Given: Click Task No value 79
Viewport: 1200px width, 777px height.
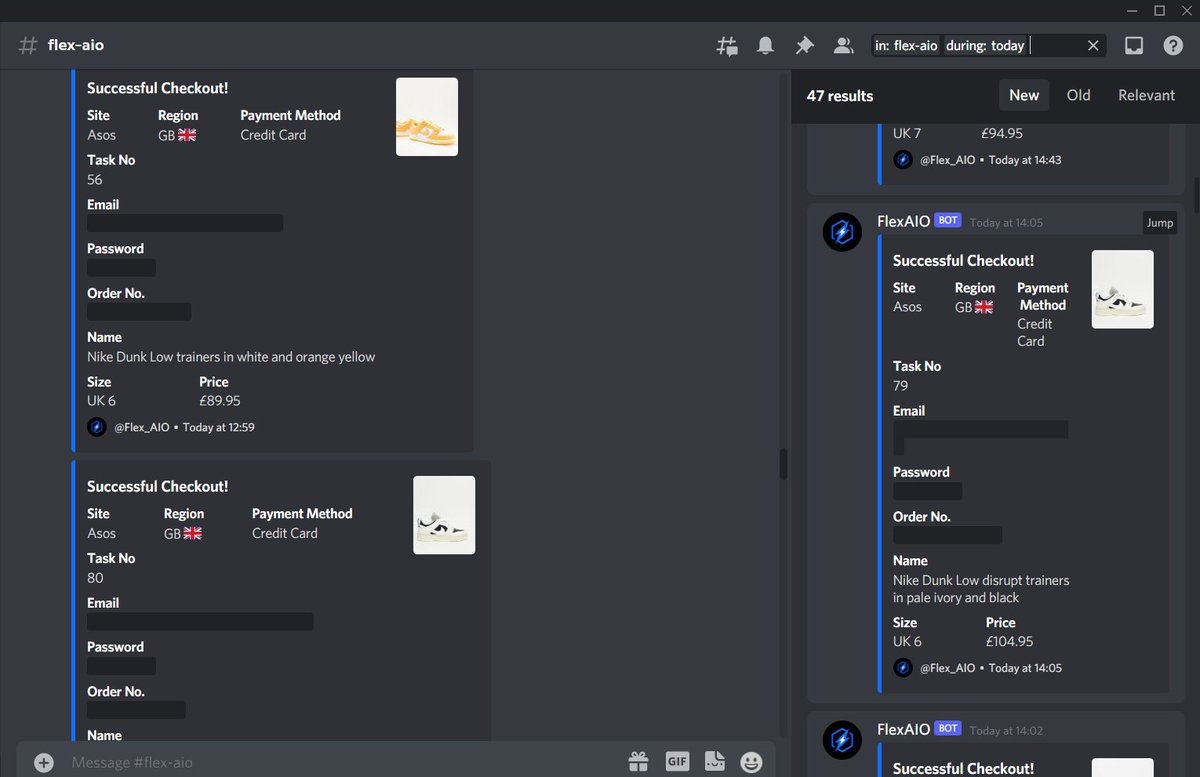Looking at the screenshot, I should click(x=901, y=385).
